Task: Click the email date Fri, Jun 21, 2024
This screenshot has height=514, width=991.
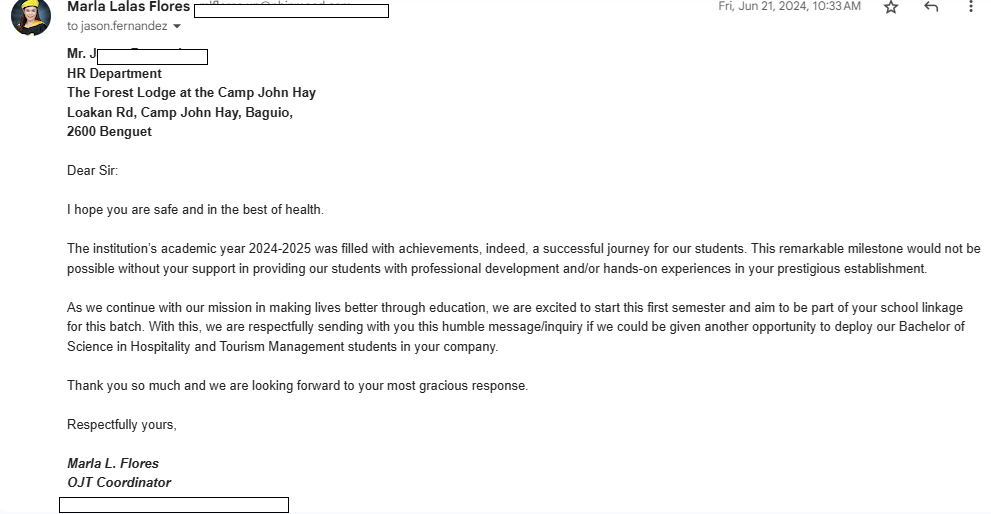Action: (789, 6)
